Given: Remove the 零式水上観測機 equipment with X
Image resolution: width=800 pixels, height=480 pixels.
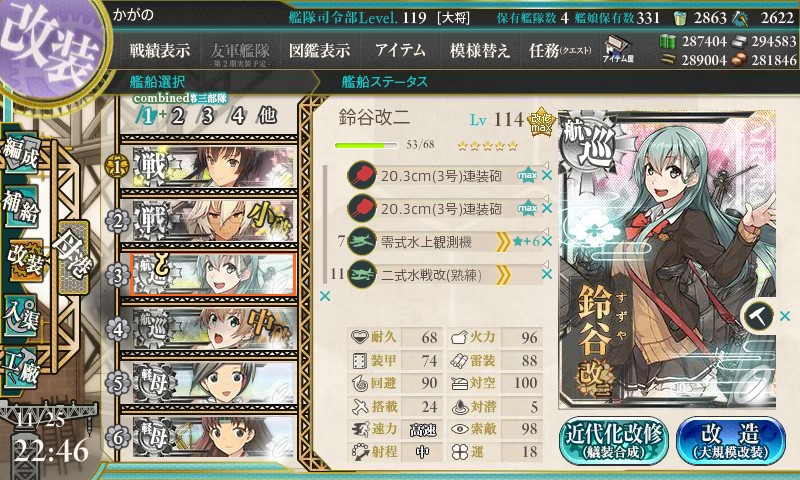Looking at the screenshot, I should [547, 241].
